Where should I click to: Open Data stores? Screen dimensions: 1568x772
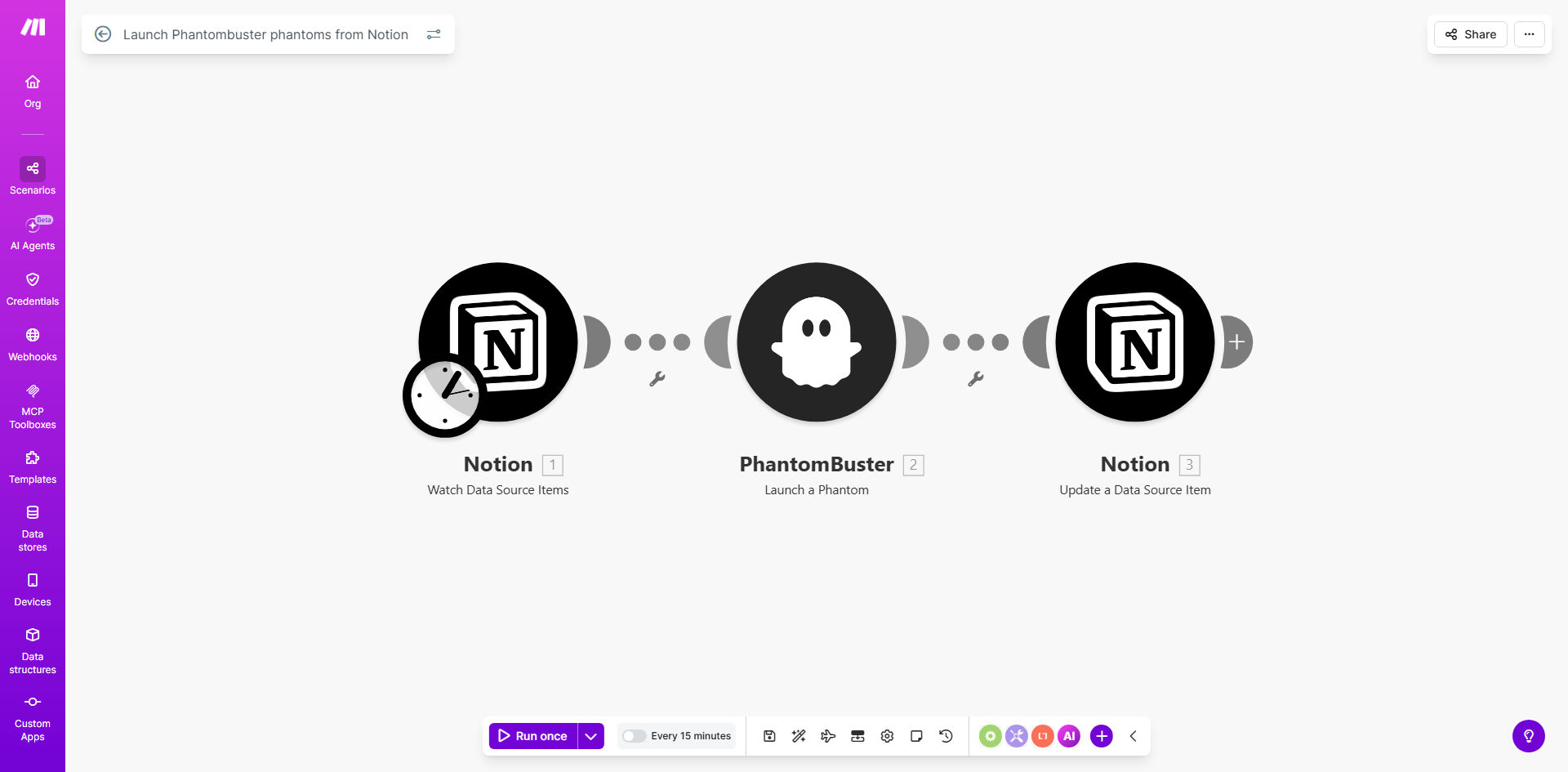33,529
